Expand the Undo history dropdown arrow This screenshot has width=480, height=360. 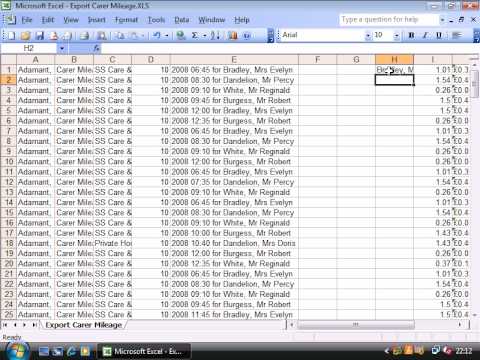click(167, 35)
